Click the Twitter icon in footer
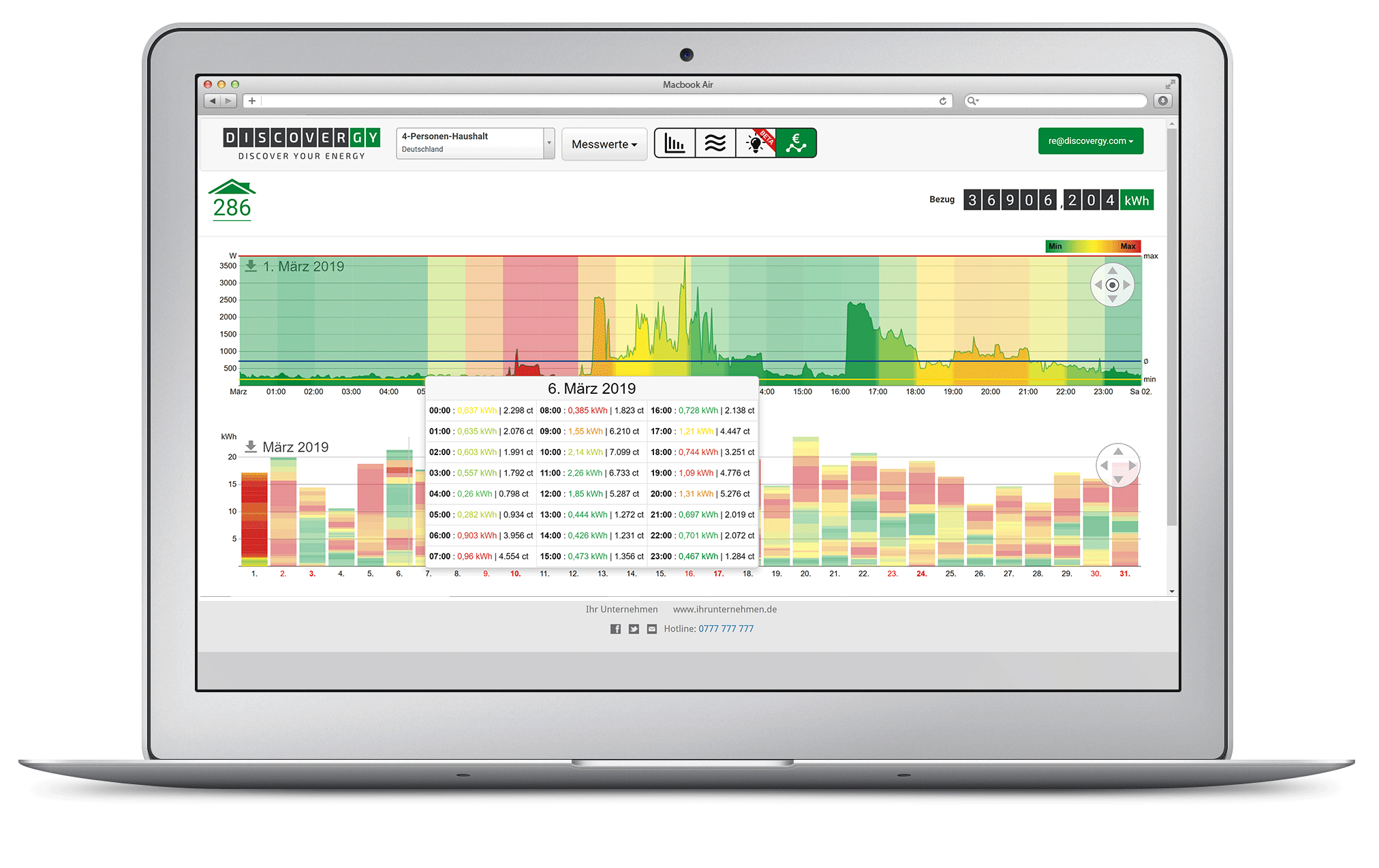 point(634,629)
